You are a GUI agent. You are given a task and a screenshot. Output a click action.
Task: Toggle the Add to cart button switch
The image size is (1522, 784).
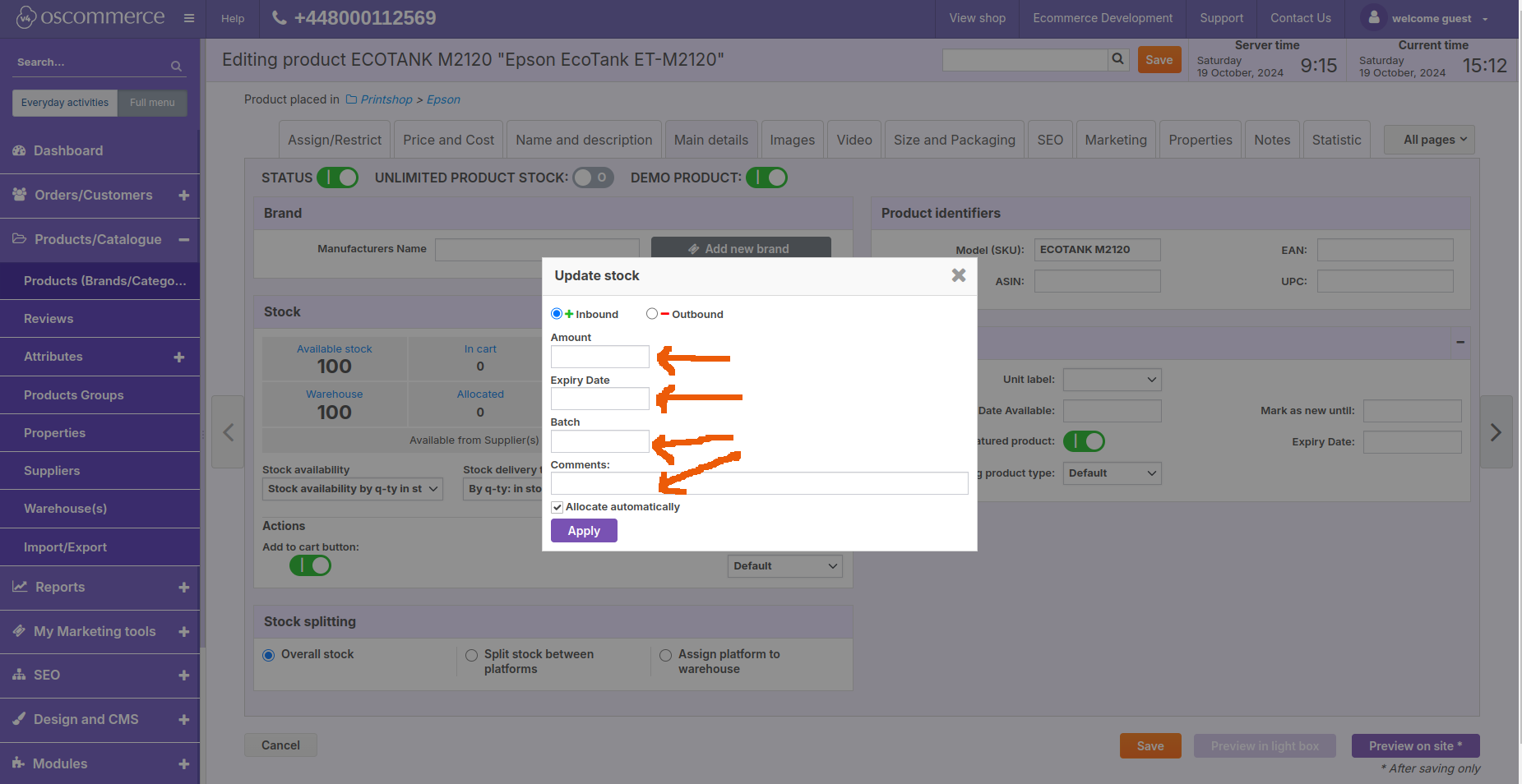click(x=310, y=565)
